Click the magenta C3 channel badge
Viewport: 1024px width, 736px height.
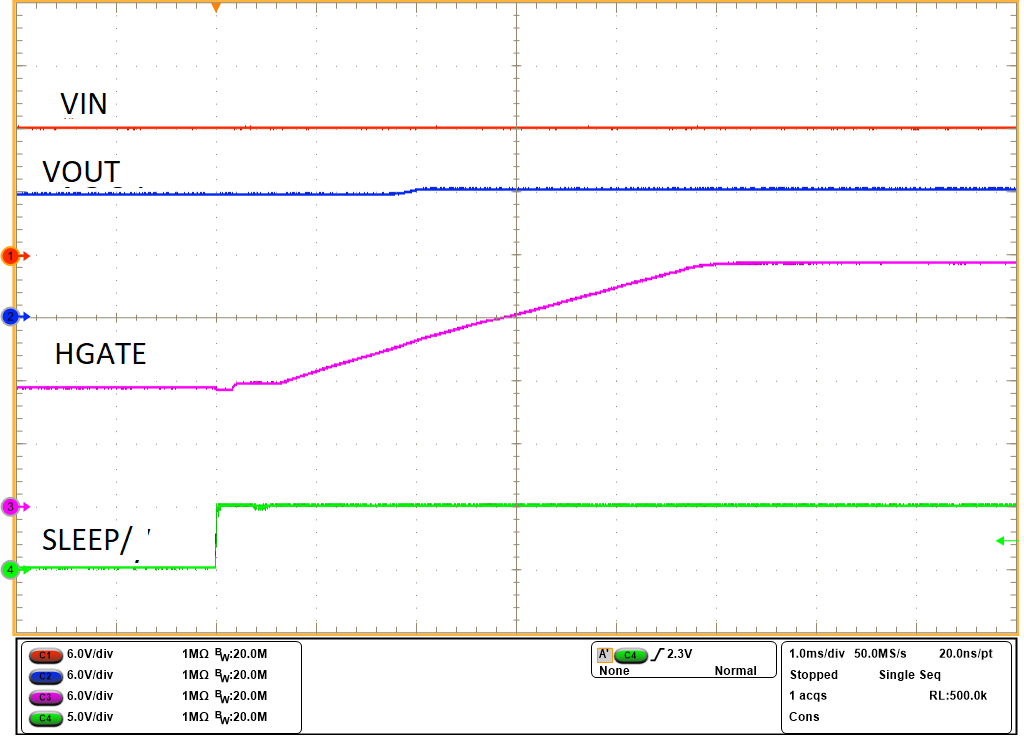point(46,696)
